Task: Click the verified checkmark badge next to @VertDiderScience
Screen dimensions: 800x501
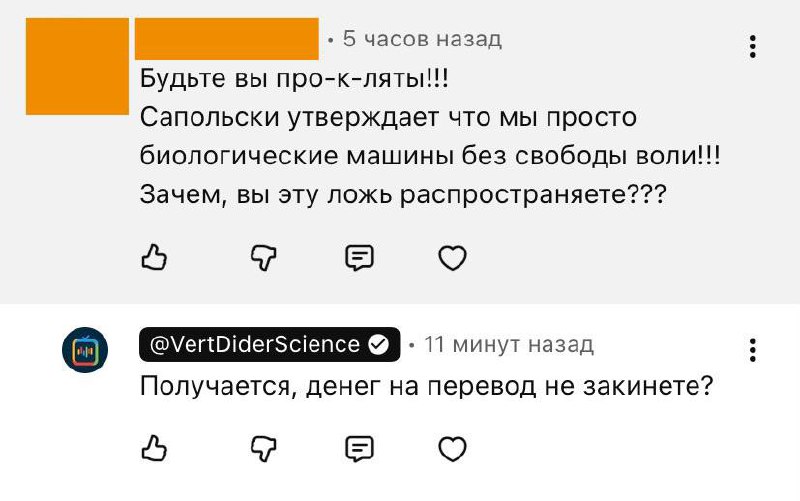Action: 379,345
